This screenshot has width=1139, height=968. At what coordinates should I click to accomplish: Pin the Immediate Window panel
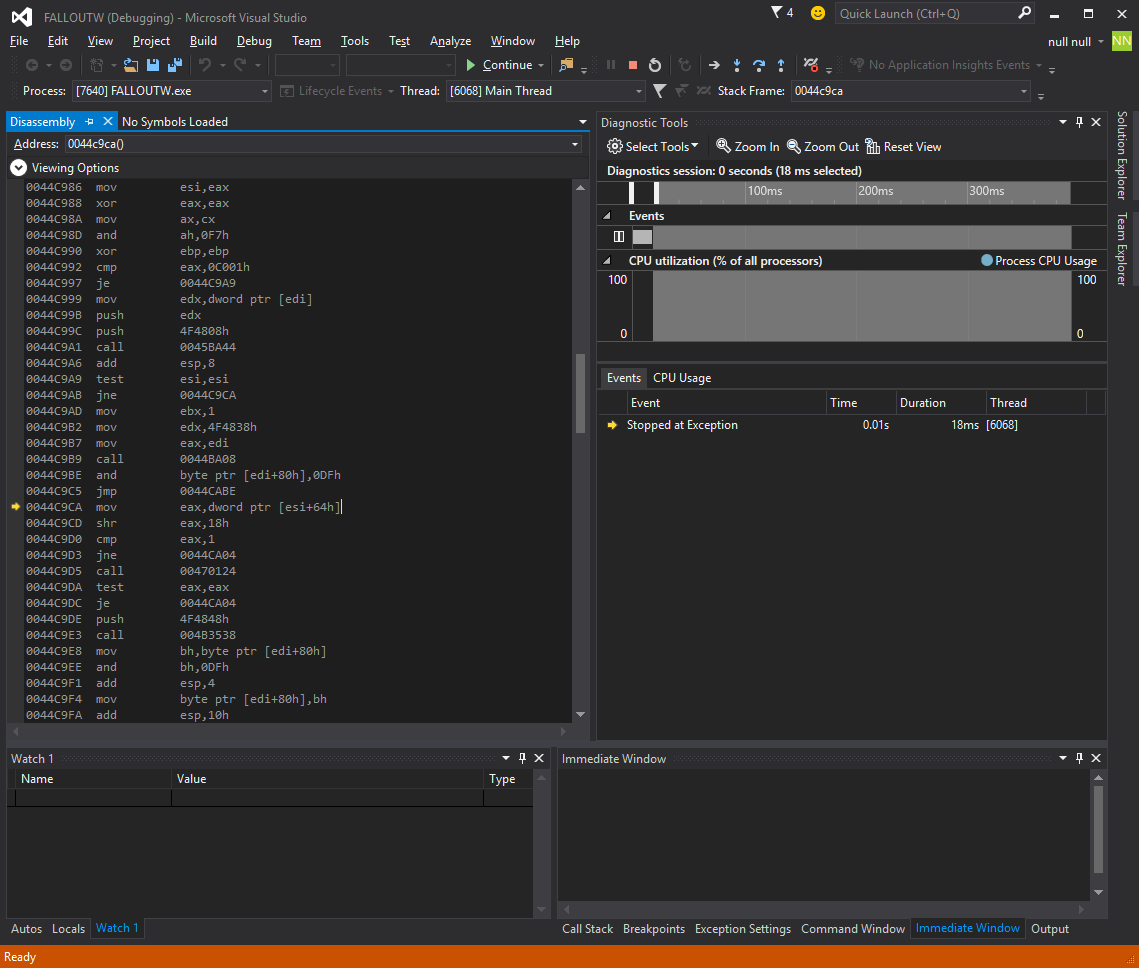1079,758
